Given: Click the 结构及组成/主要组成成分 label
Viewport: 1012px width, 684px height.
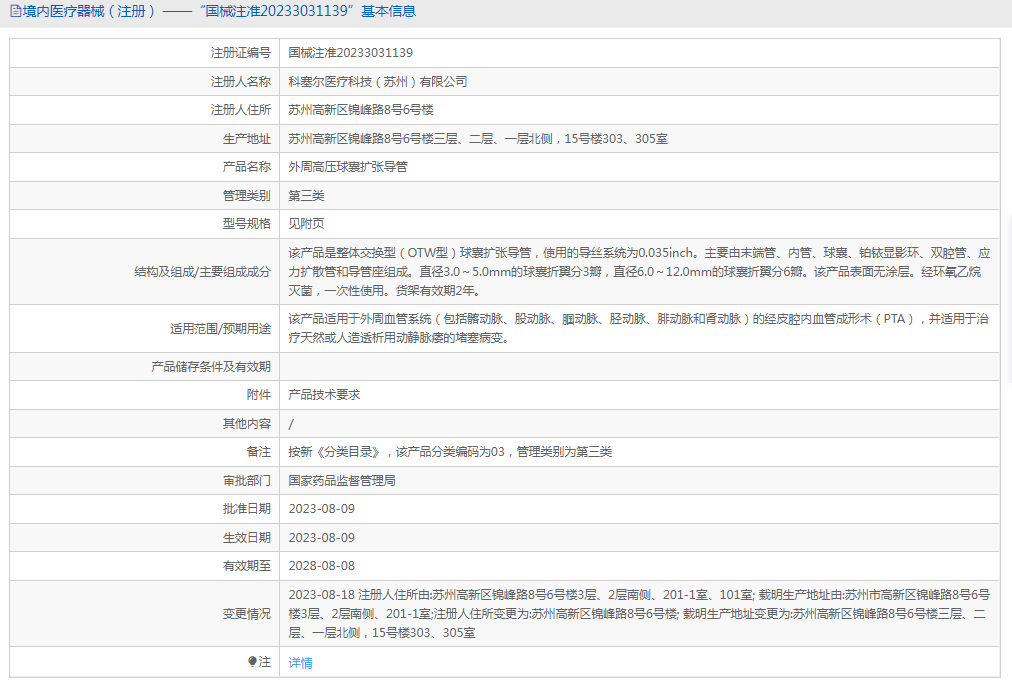Looking at the screenshot, I should (202, 272).
